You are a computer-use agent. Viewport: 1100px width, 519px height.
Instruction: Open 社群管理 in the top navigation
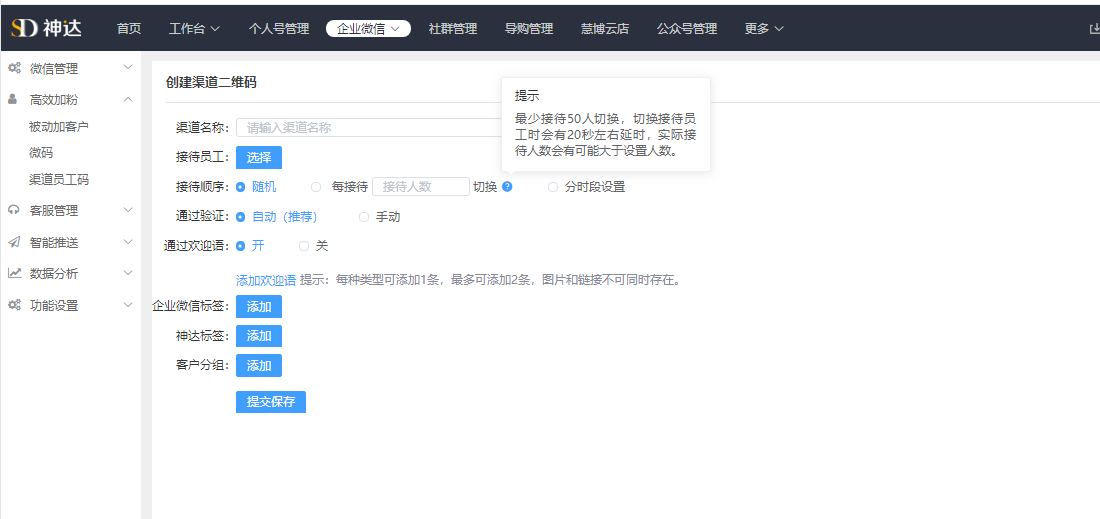[x=452, y=29]
